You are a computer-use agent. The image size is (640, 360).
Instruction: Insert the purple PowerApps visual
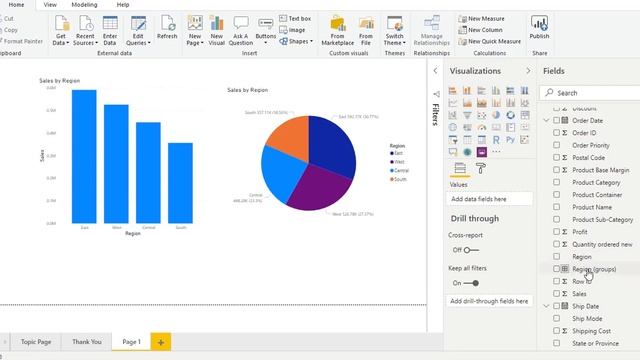point(482,152)
